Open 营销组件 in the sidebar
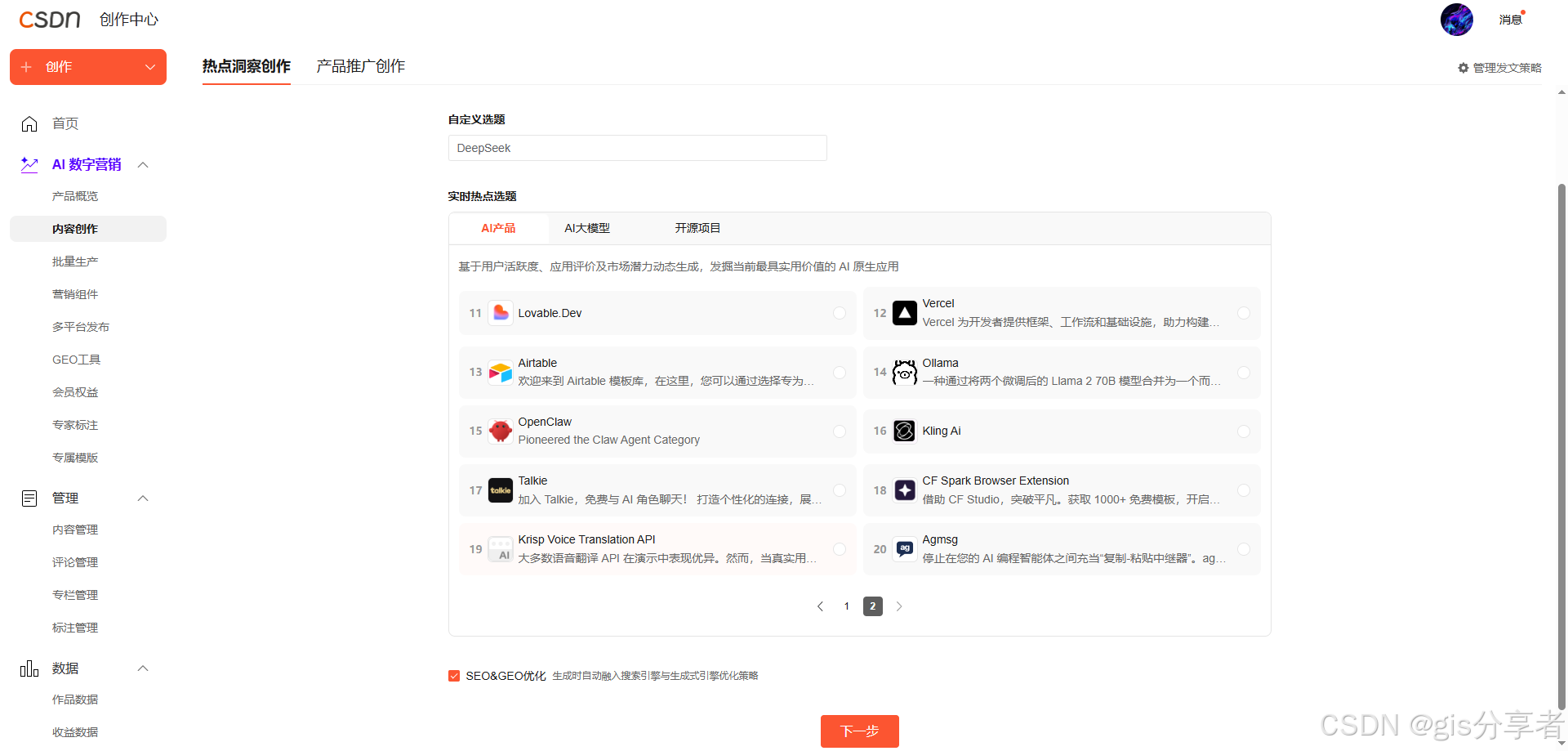1568x751 pixels. 75,294
